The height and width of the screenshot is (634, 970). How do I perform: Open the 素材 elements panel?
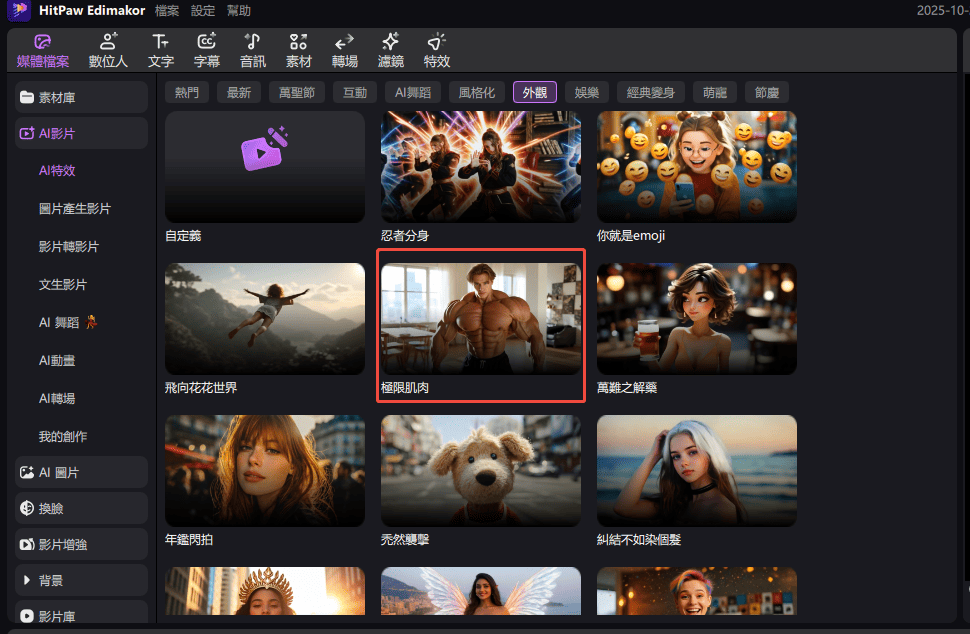point(298,49)
